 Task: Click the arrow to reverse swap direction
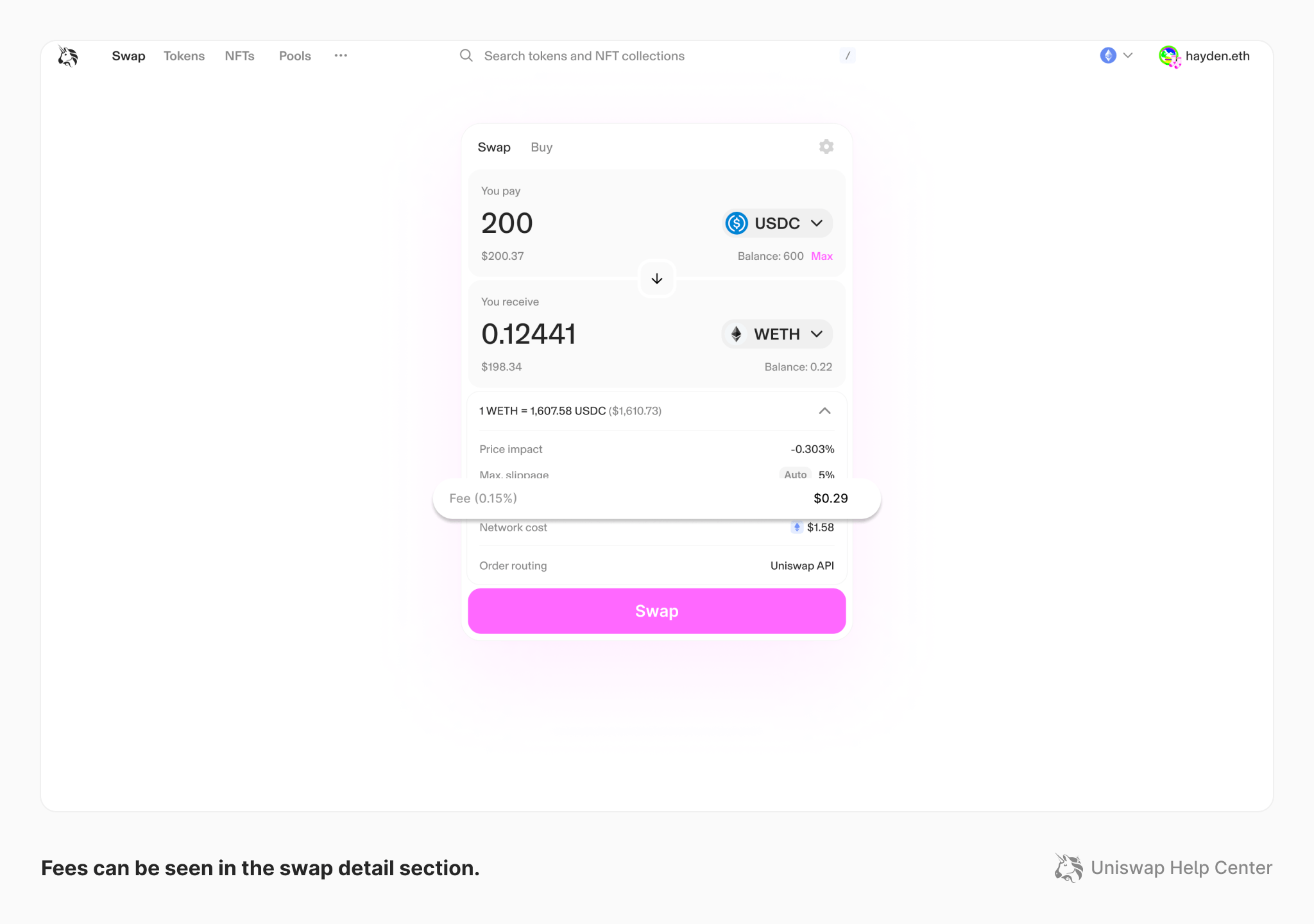click(x=656, y=278)
